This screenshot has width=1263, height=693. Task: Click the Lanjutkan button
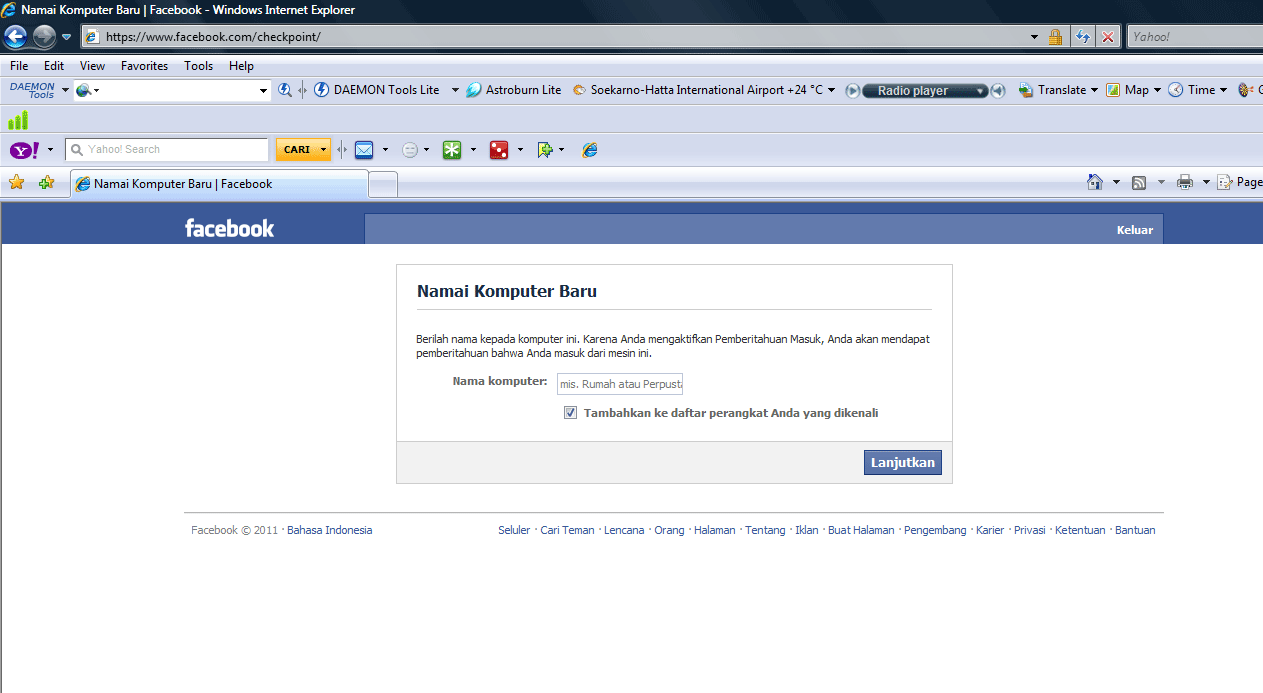tap(903, 463)
